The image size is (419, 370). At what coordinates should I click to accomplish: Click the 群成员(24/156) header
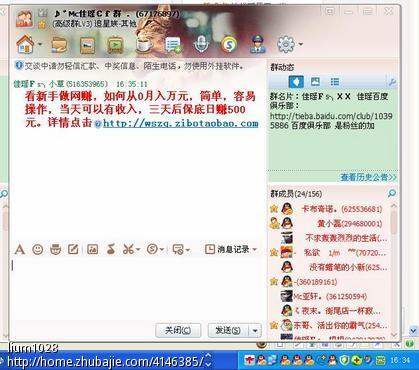coord(296,194)
